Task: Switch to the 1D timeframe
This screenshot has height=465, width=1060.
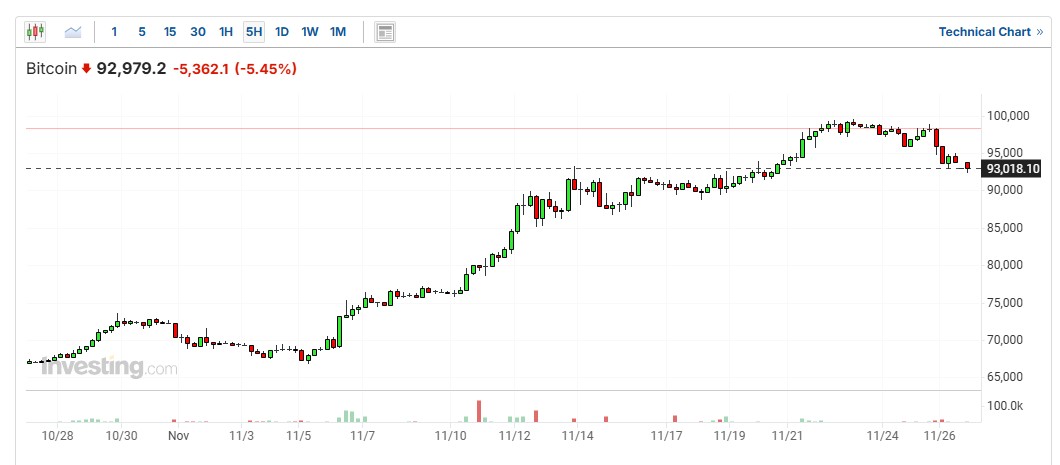Action: [x=282, y=32]
